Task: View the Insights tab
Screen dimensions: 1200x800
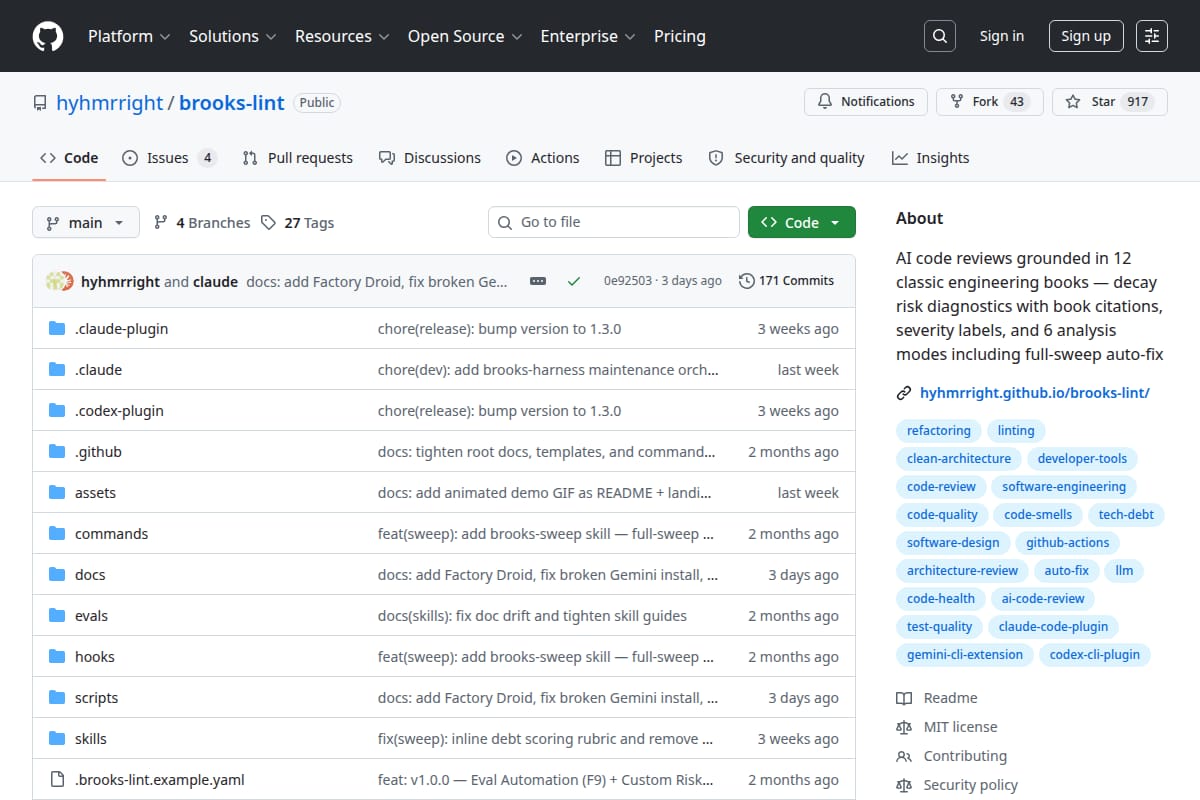Action: tap(930, 158)
